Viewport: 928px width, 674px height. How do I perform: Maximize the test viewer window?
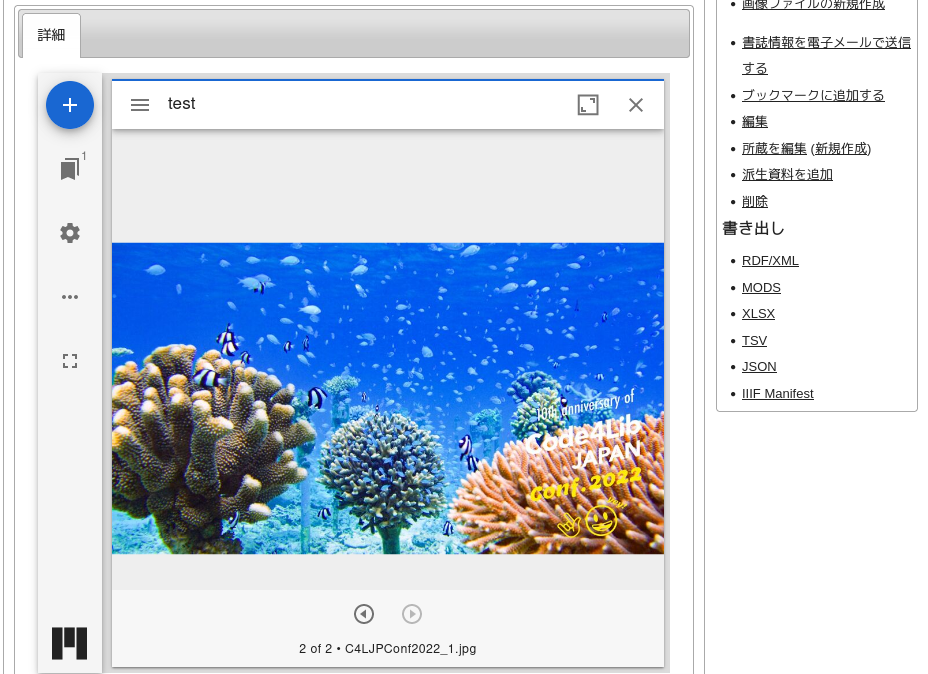coord(588,105)
